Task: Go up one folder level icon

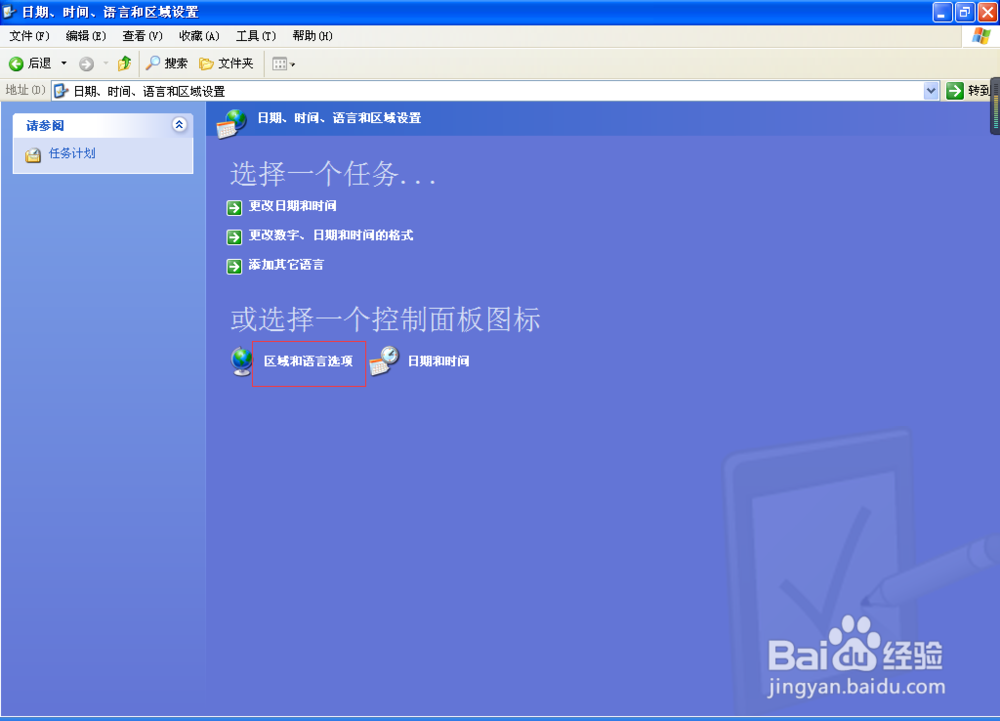Action: coord(124,63)
